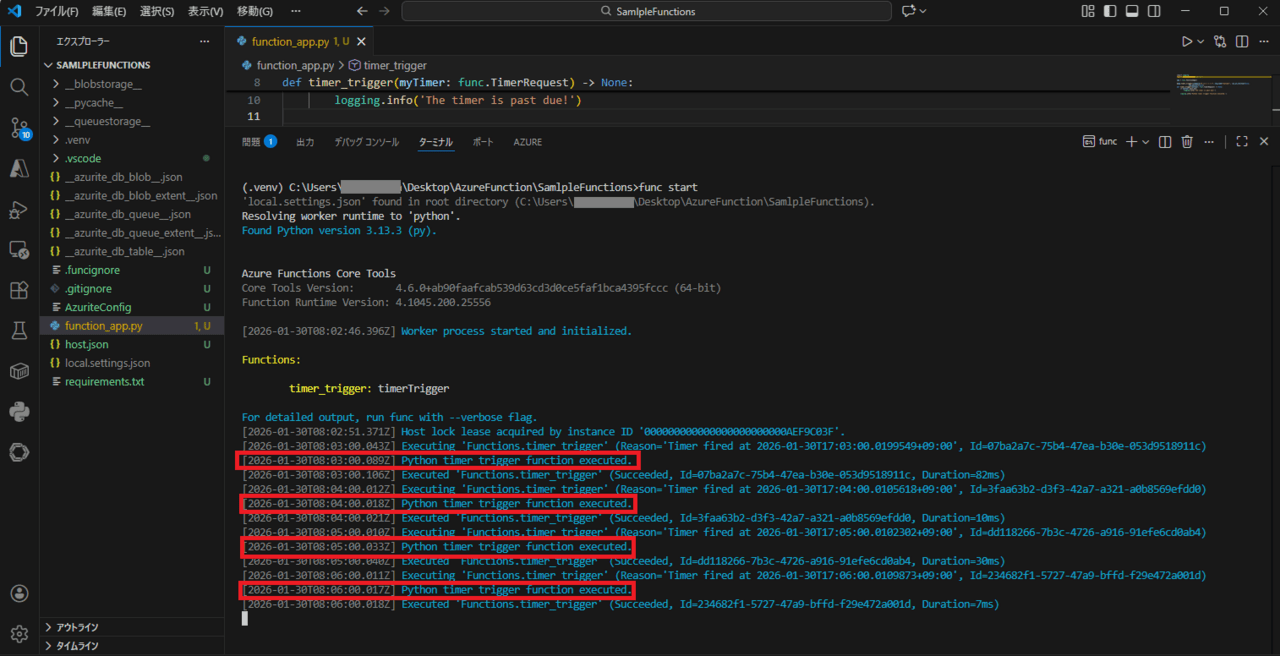1280x656 pixels.
Task: Click the Search magnifier in activity bar
Action: (19, 87)
